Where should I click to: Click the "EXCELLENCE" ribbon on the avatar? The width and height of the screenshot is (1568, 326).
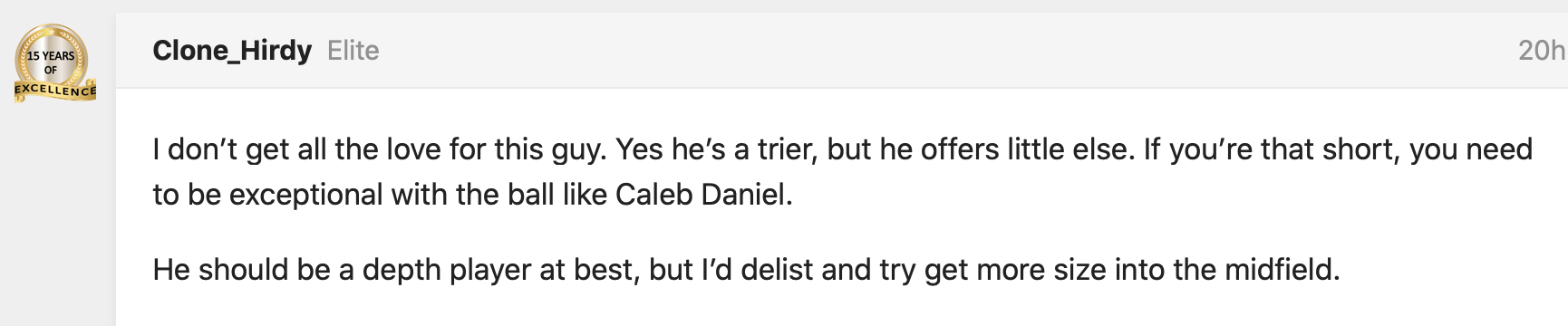(55, 91)
